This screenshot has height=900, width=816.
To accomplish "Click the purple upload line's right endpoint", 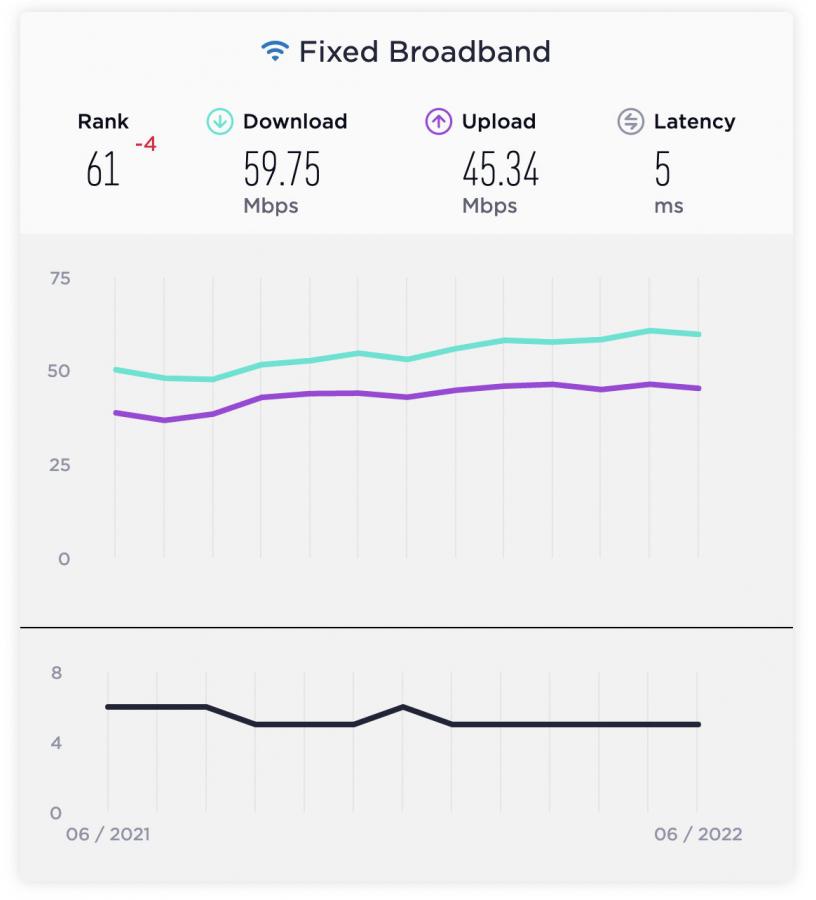I will point(699,388).
